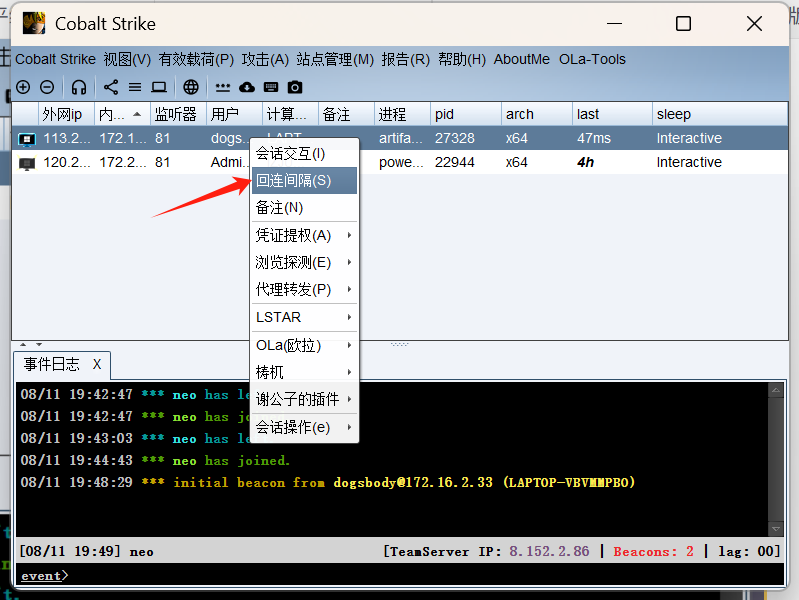The width and height of the screenshot is (799, 600).
Task: Click the beacon icon of the 120.2 row
Action: [x=27, y=163]
